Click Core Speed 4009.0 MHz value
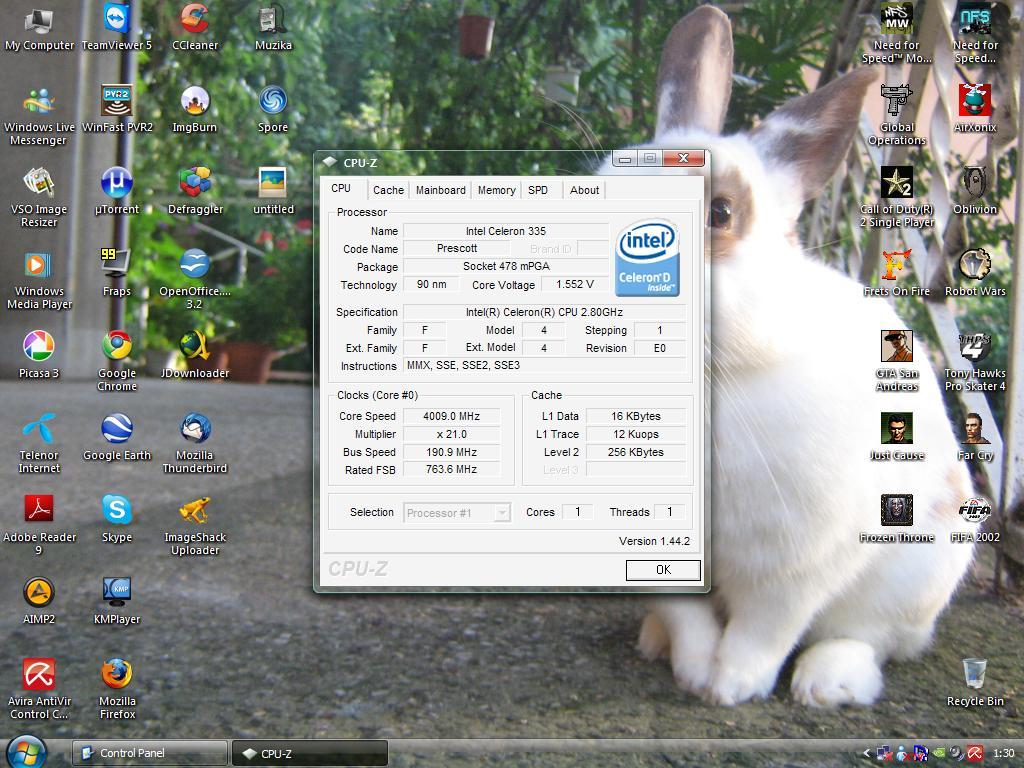 [x=451, y=416]
